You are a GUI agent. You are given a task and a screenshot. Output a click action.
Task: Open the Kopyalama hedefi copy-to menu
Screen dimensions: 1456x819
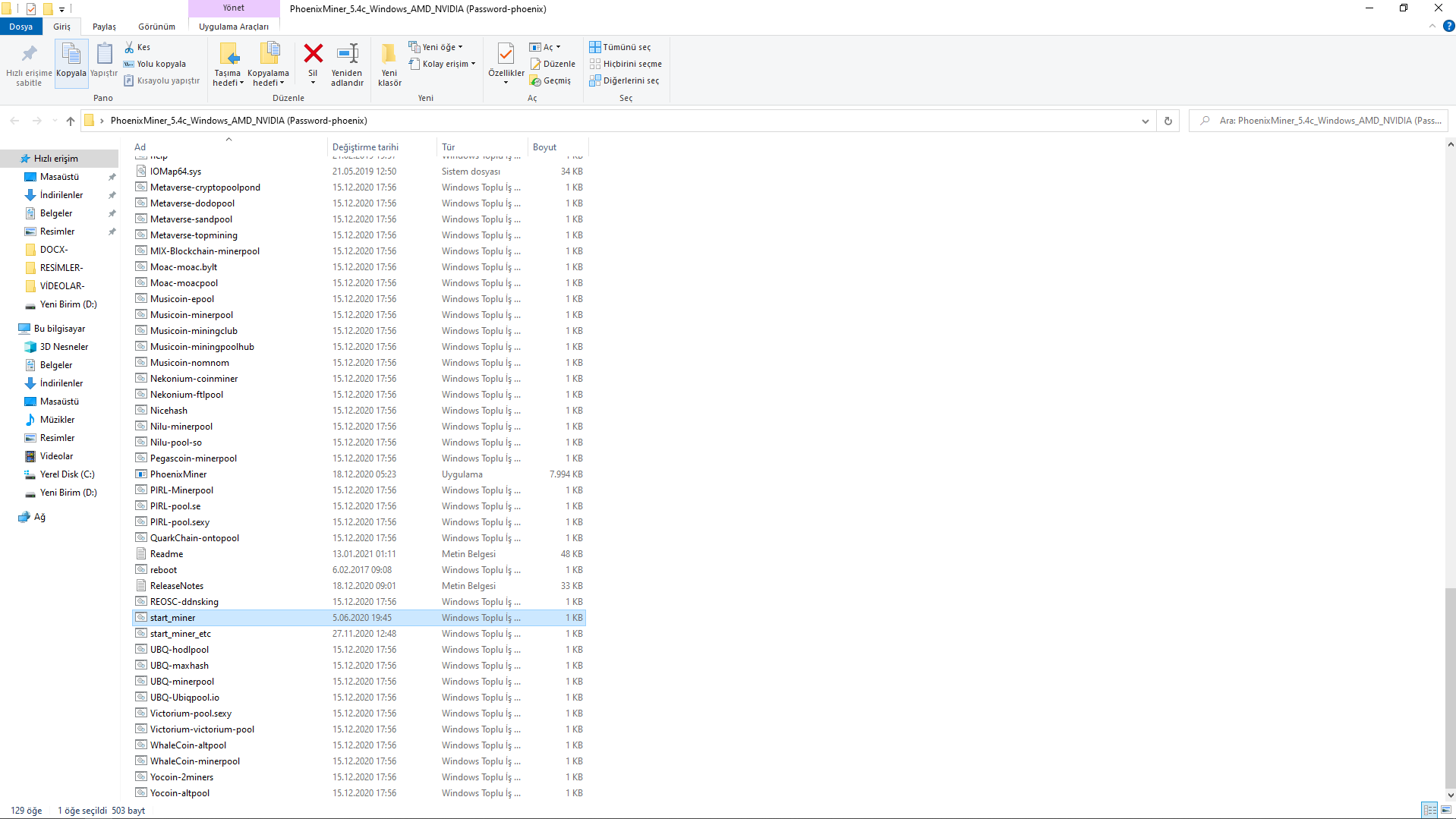[x=268, y=65]
